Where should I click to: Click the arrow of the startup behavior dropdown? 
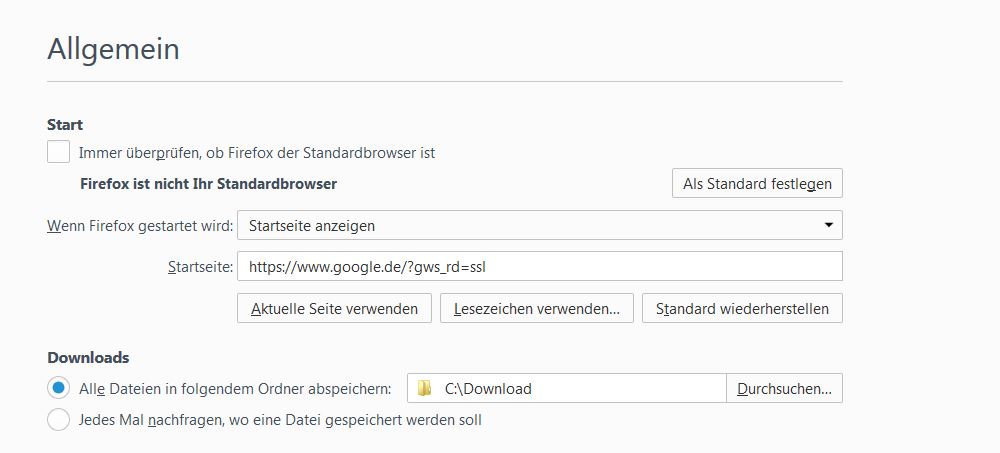pos(828,225)
